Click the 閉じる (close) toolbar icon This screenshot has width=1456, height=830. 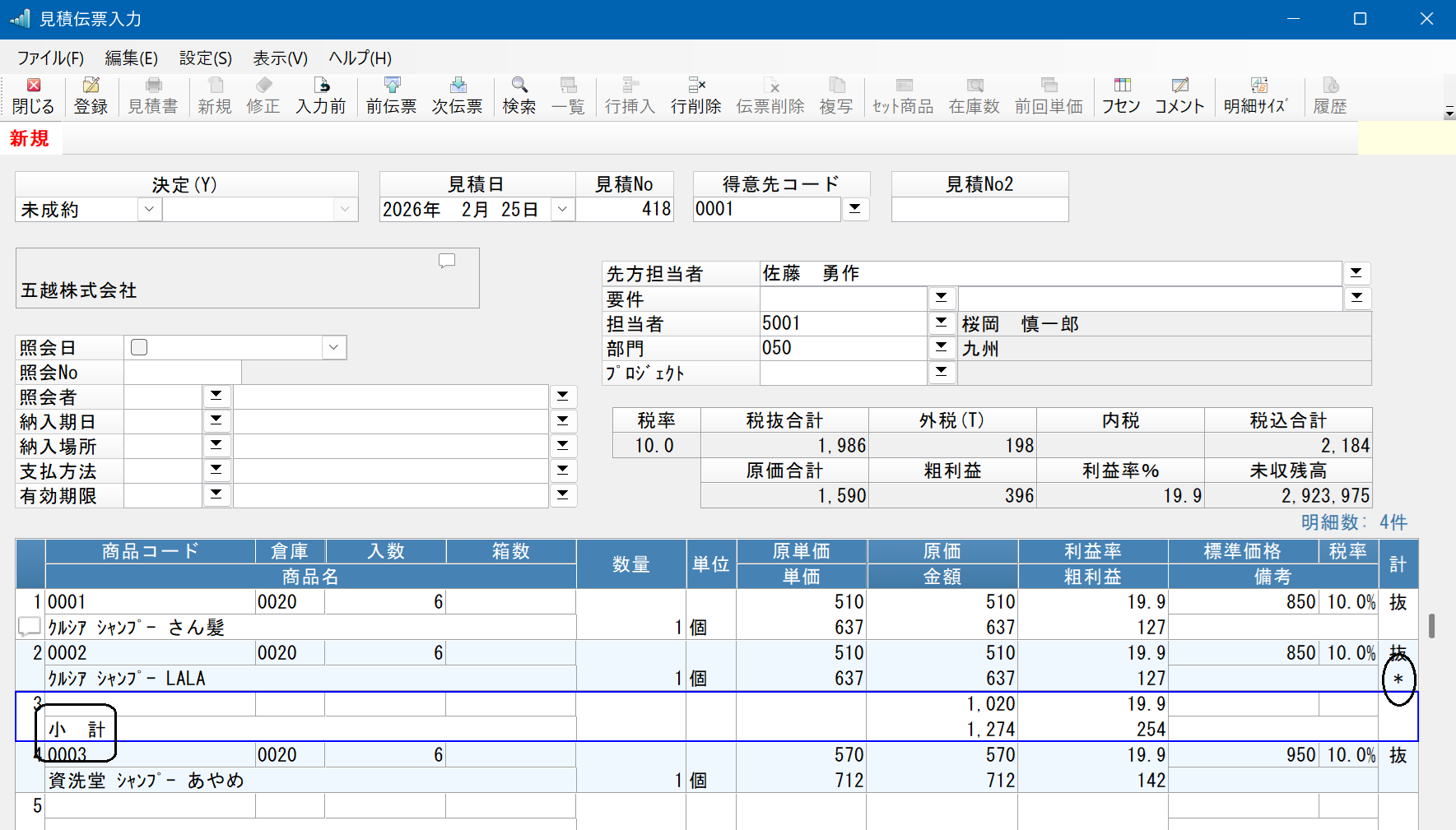(33, 96)
